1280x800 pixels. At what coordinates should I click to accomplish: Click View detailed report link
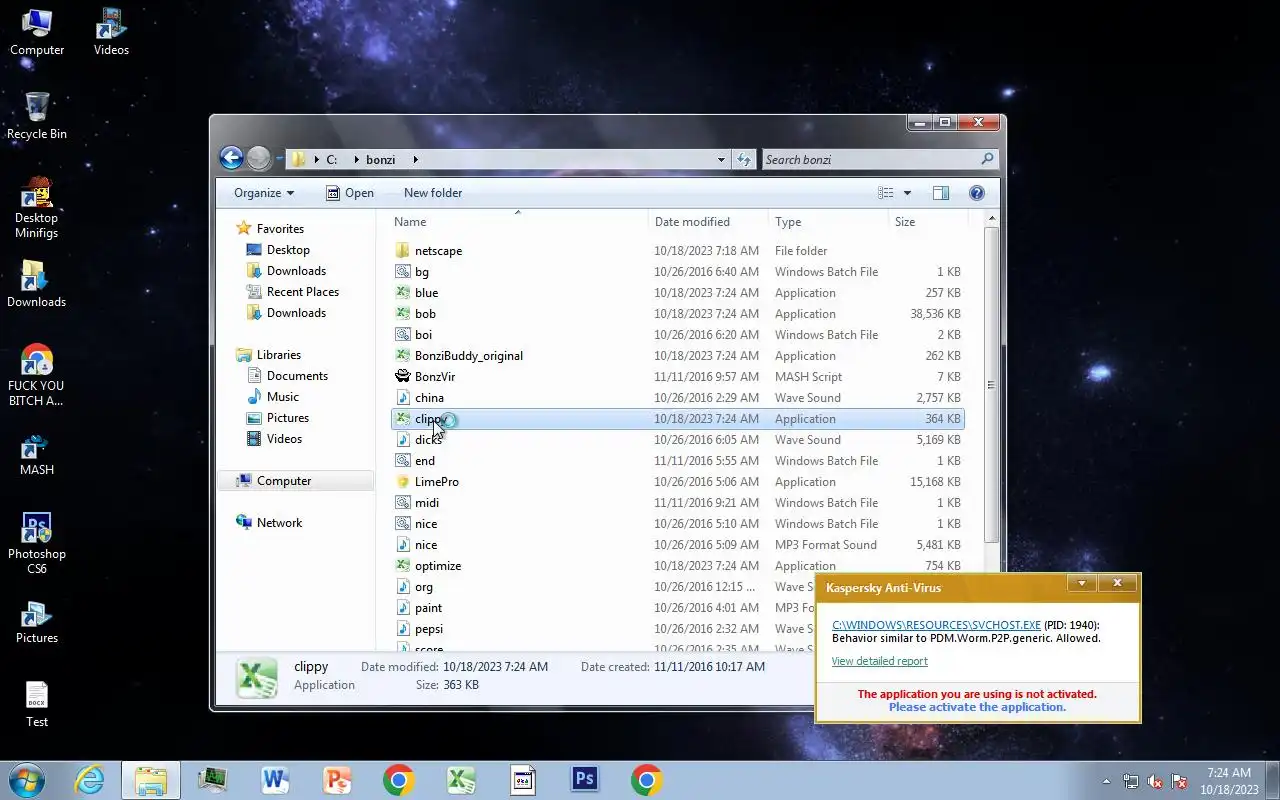(879, 661)
